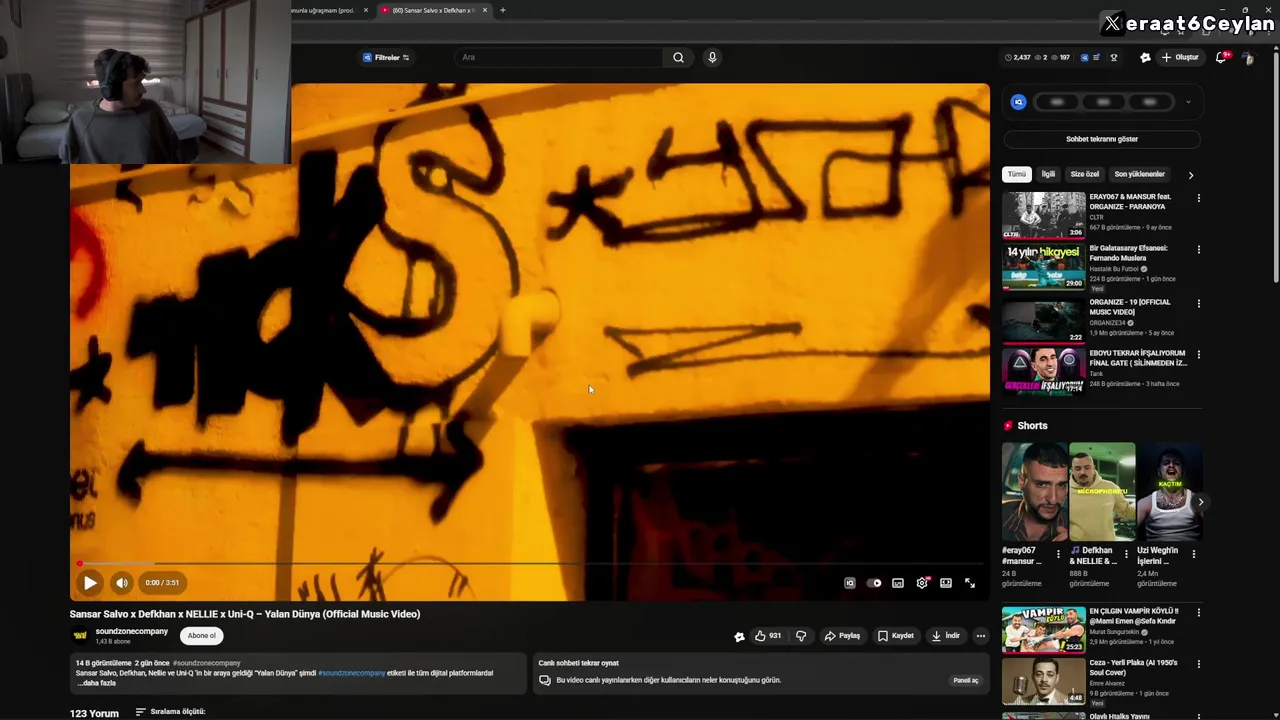This screenshot has width=1280, height=720.
Task: Subscribe with Abone ol button
Action: coord(202,636)
